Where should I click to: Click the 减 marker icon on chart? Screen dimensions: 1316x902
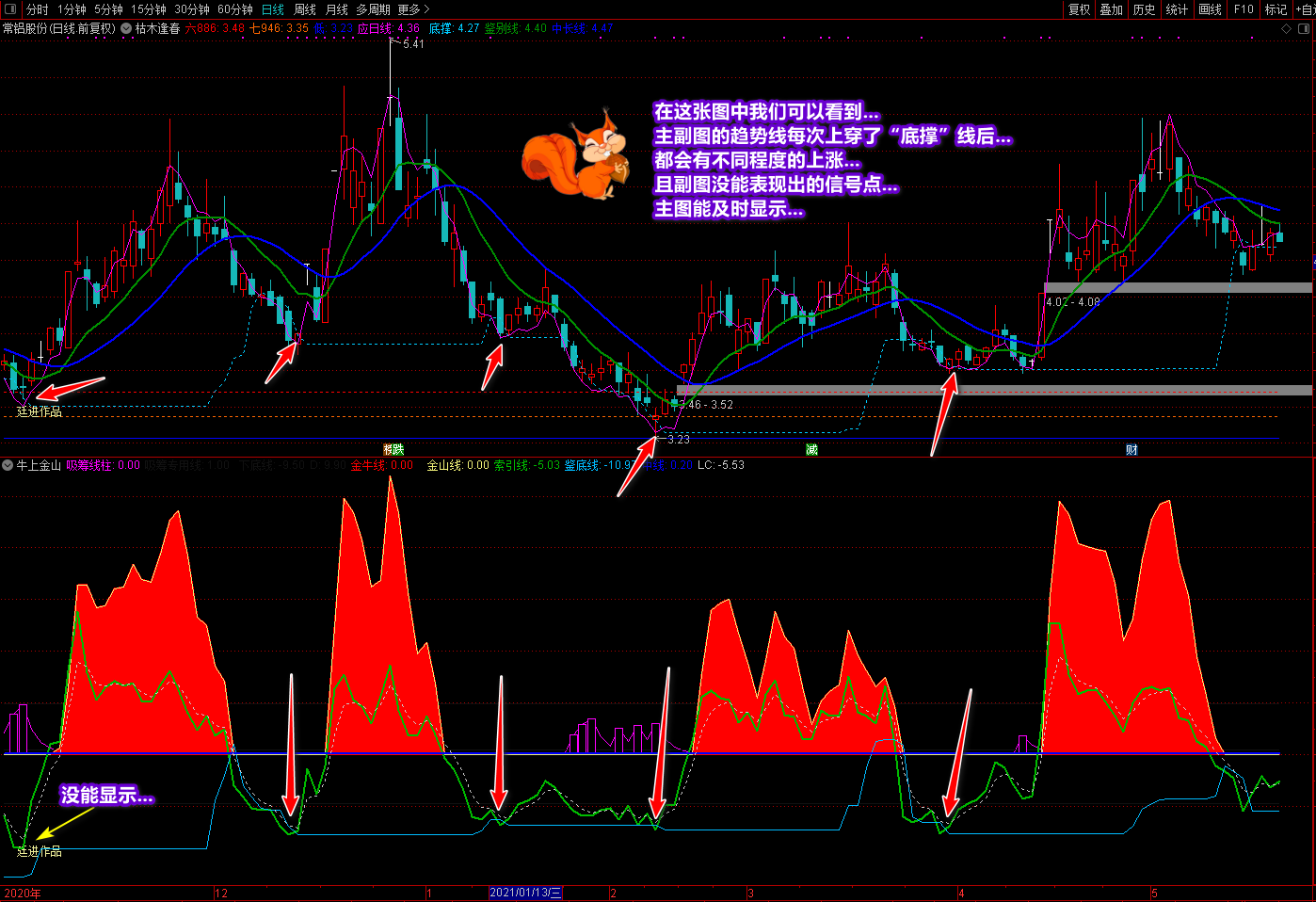[811, 450]
